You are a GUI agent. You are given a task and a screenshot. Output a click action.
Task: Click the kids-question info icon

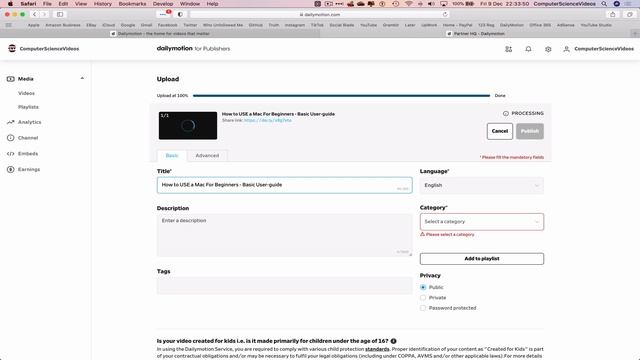point(393,341)
